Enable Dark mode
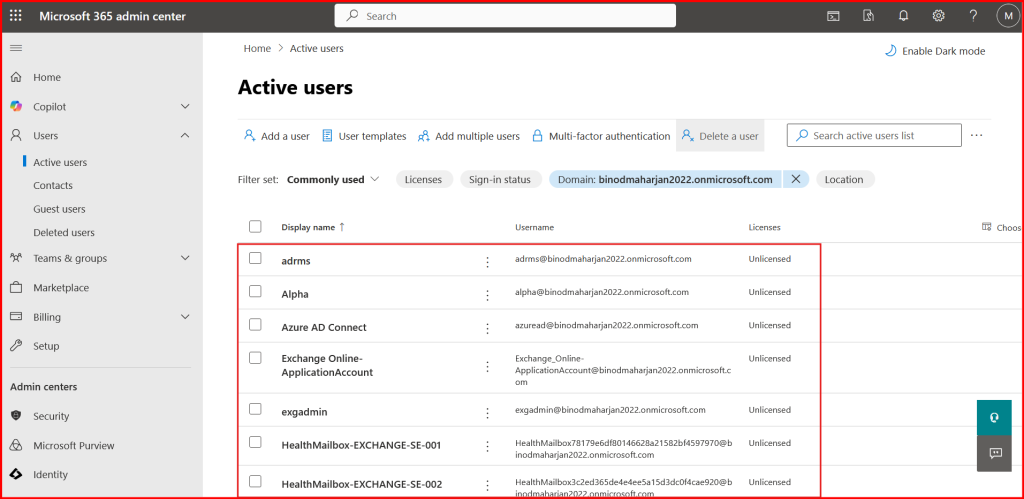 (935, 51)
